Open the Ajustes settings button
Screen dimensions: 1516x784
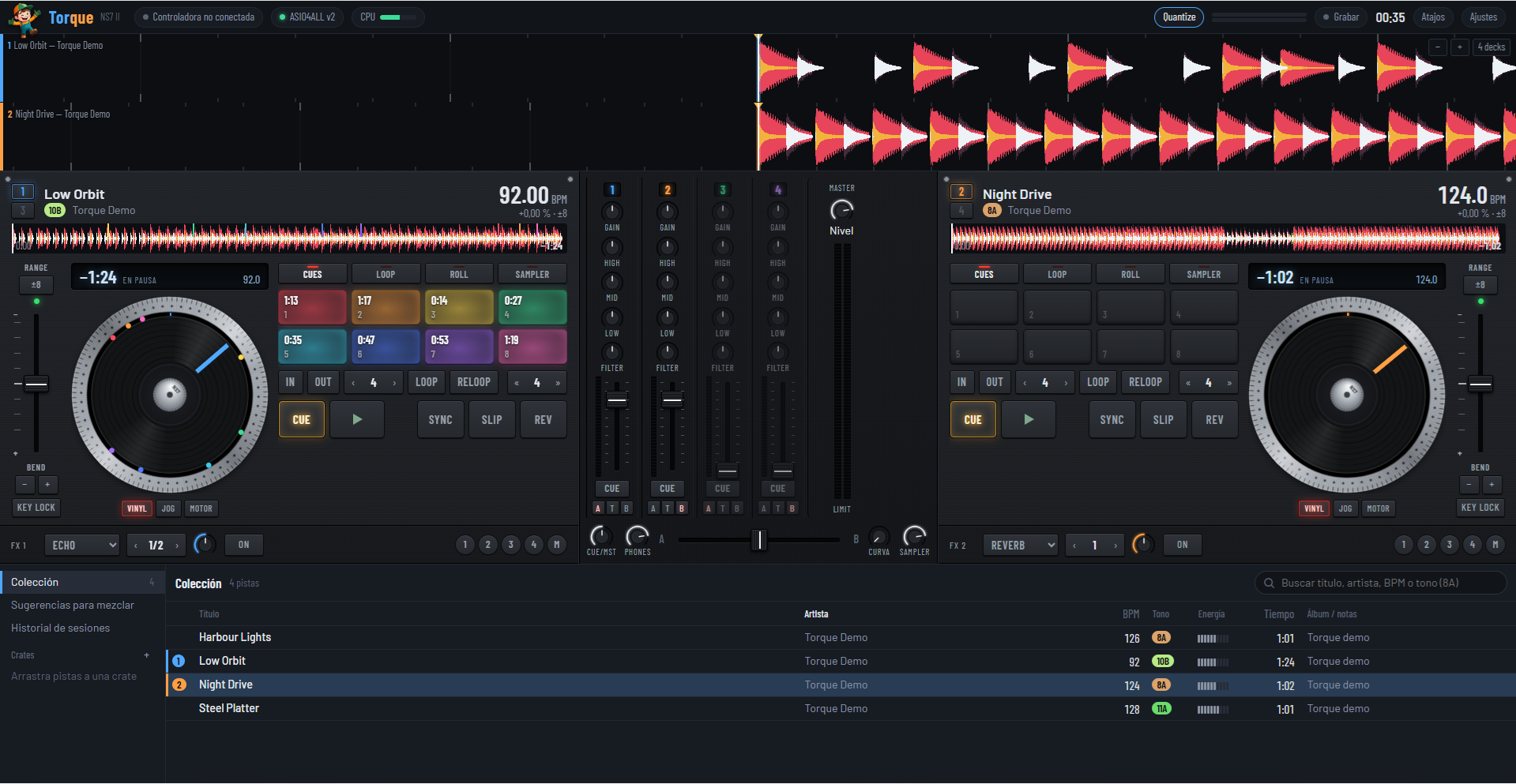point(1483,17)
